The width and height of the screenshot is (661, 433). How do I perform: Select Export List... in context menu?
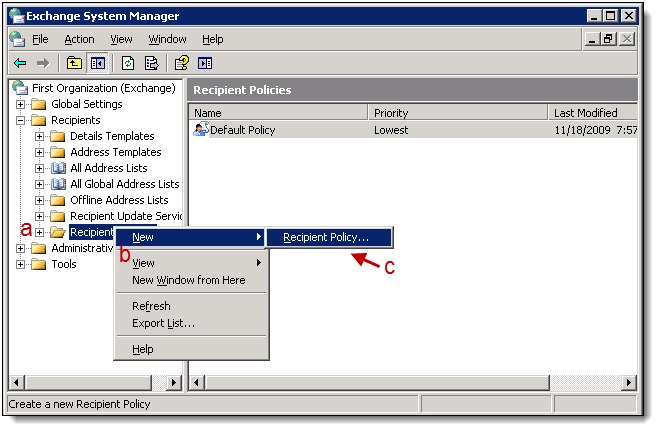[x=191, y=323]
